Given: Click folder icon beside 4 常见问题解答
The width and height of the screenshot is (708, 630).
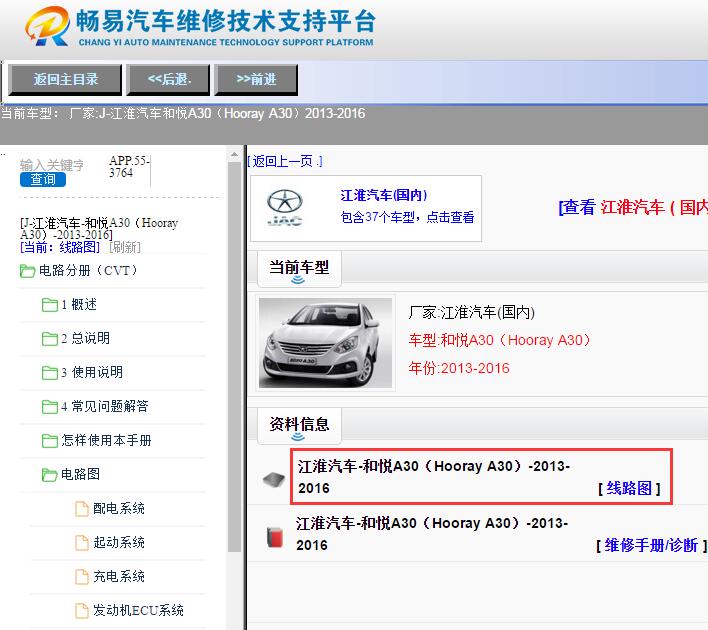Looking at the screenshot, I should pos(50,406).
